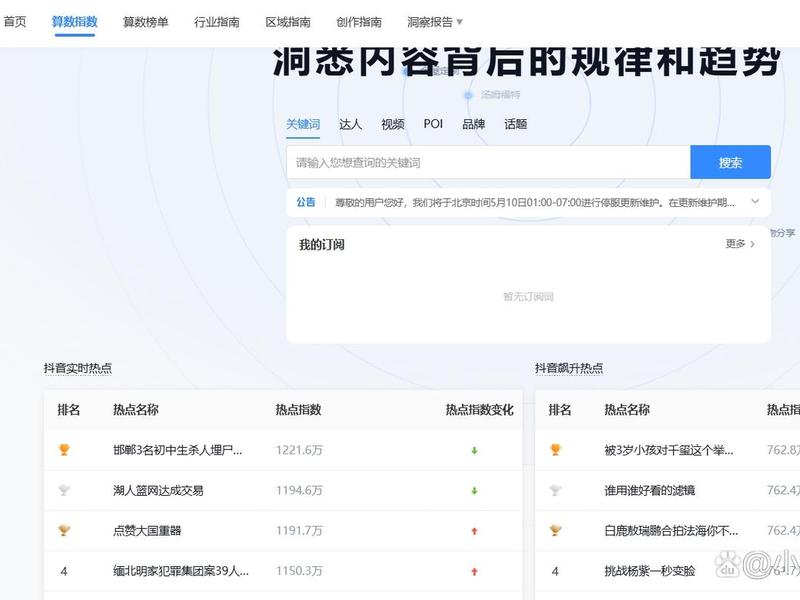This screenshot has width=800, height=600.
Task: Click bronze trophy icon for 白鹿敖瑞鹏 row
Action: coord(555,531)
